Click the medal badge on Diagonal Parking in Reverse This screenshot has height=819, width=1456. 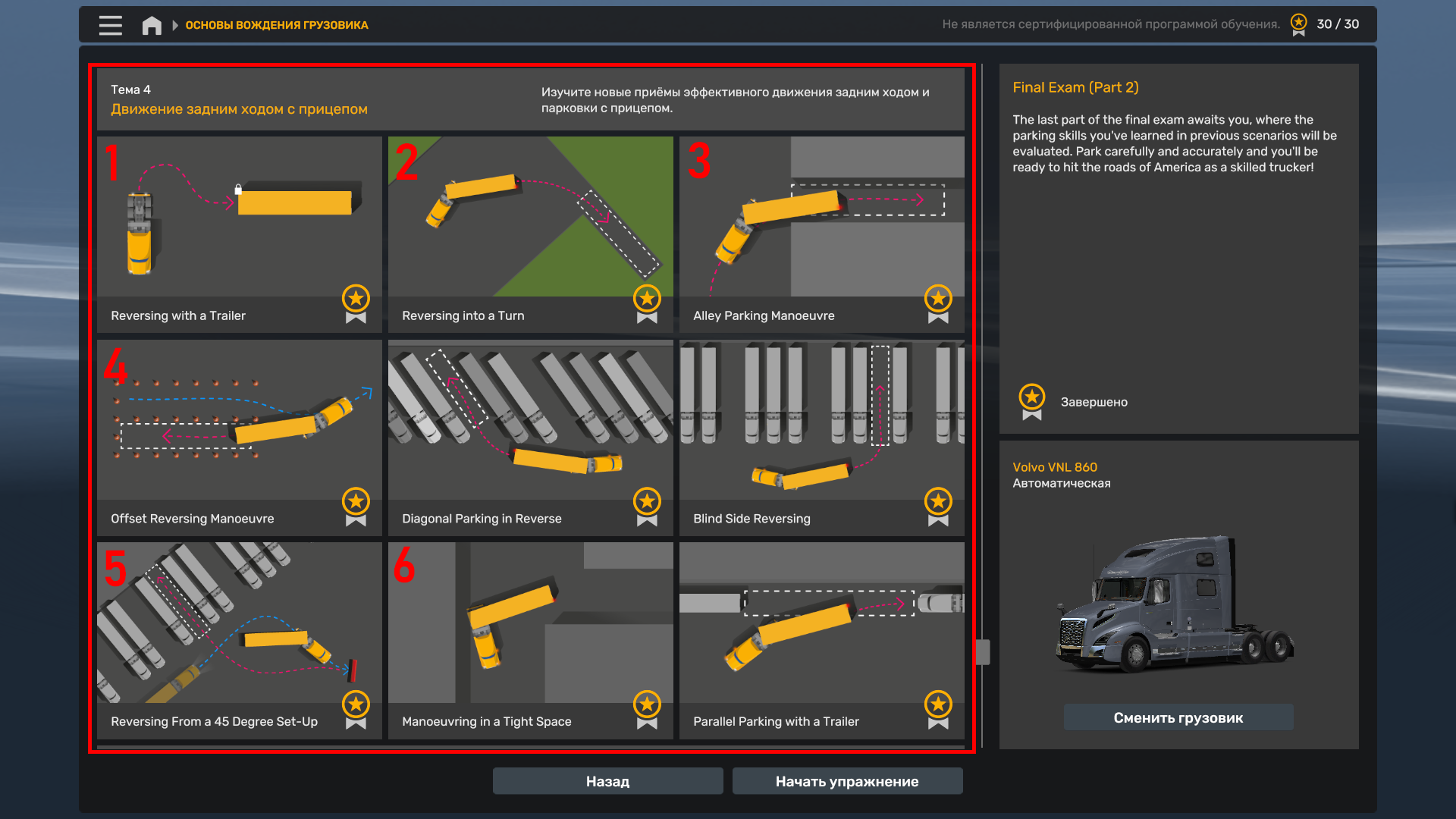pos(647,506)
